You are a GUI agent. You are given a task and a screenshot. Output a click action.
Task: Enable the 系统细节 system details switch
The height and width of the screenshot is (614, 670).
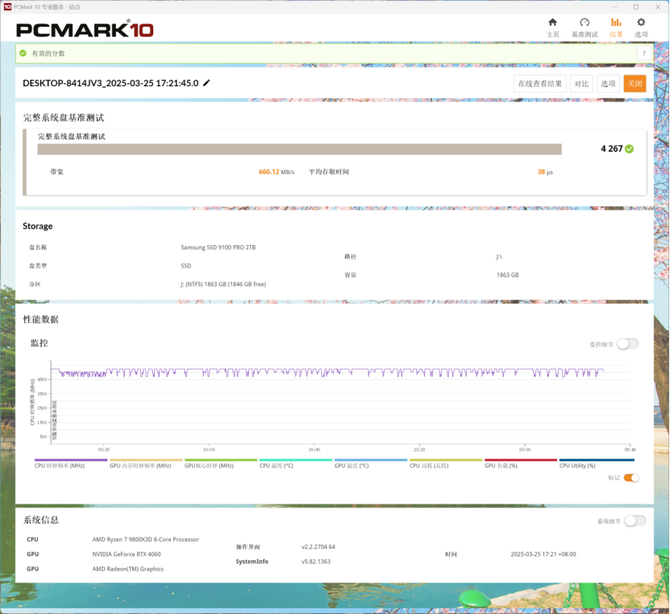click(x=634, y=521)
